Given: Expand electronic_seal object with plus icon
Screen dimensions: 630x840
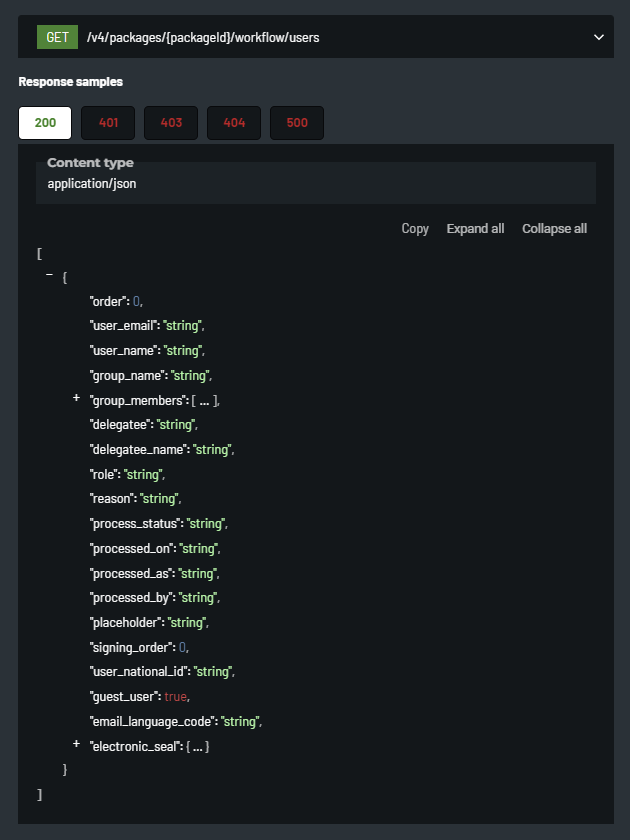Looking at the screenshot, I should coord(76,745).
